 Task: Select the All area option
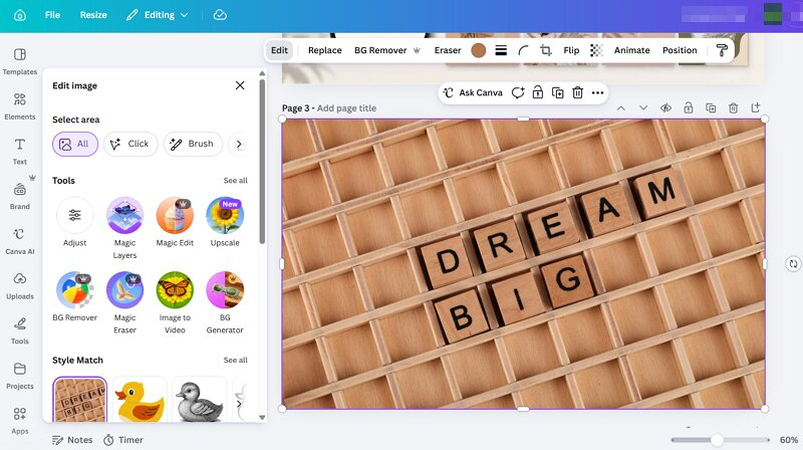pyautogui.click(x=75, y=144)
